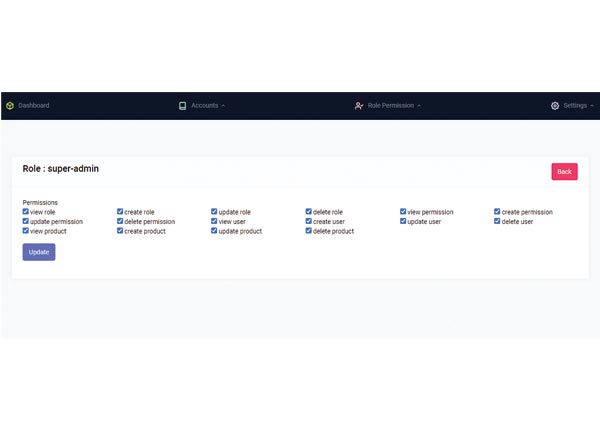Expand the Accounts dropdown chevron
The width and height of the screenshot is (600, 433).
point(223,105)
